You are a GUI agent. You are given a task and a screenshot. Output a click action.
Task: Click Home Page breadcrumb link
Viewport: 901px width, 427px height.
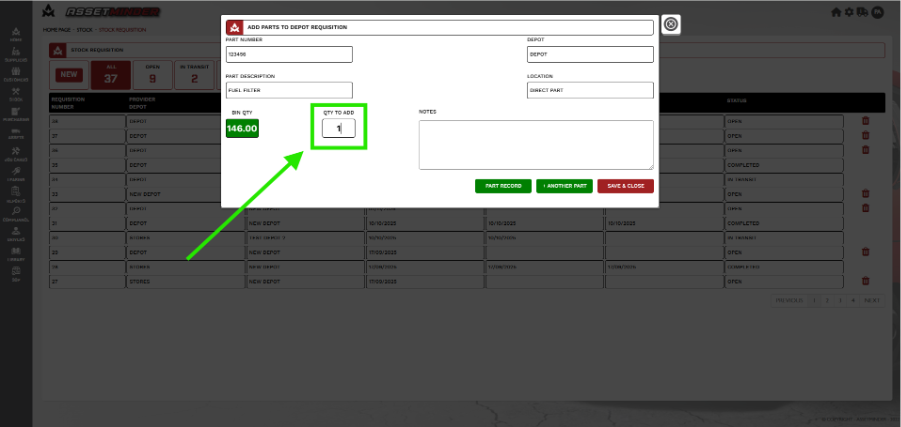click(x=57, y=29)
